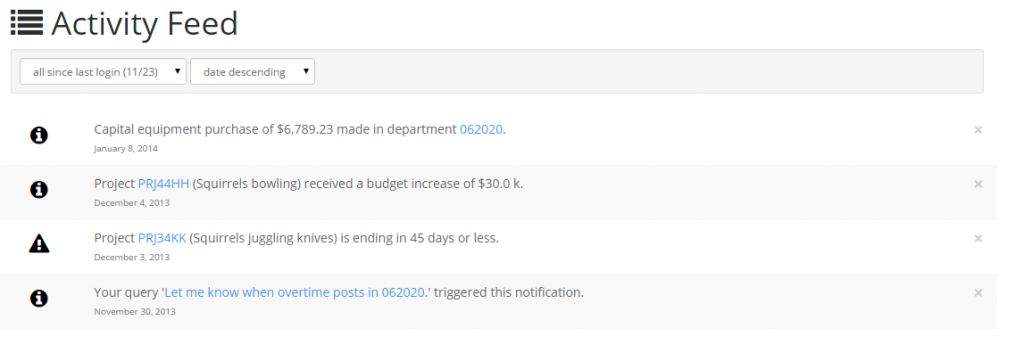Click warning triangle icon for PRJ34KK
This screenshot has width=1024, height=361.
pos(39,244)
